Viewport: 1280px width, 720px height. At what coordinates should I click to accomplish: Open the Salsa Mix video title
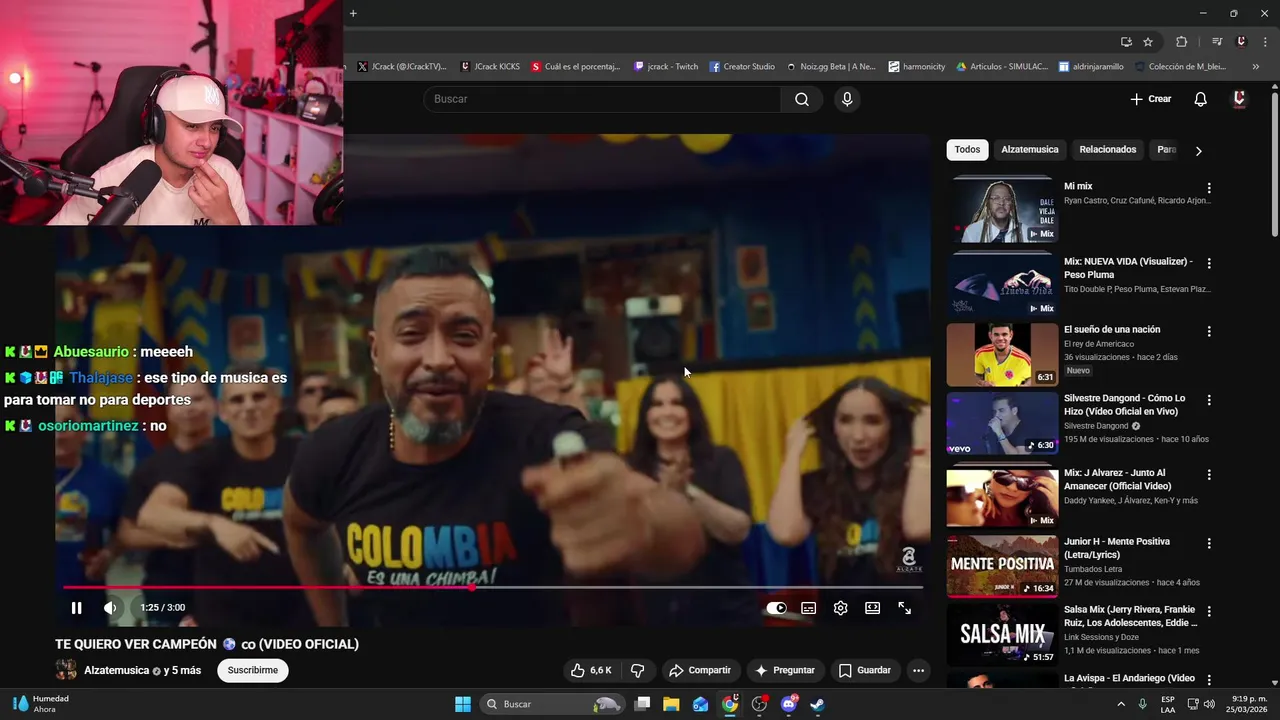[1130, 616]
